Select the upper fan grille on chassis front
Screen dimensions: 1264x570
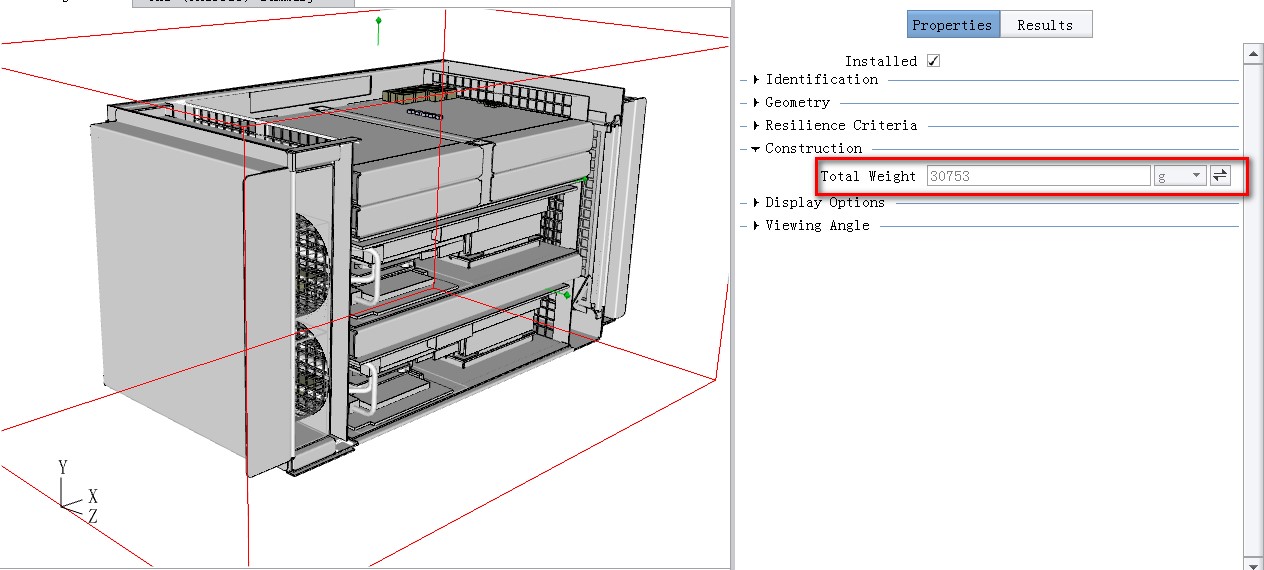coord(314,261)
